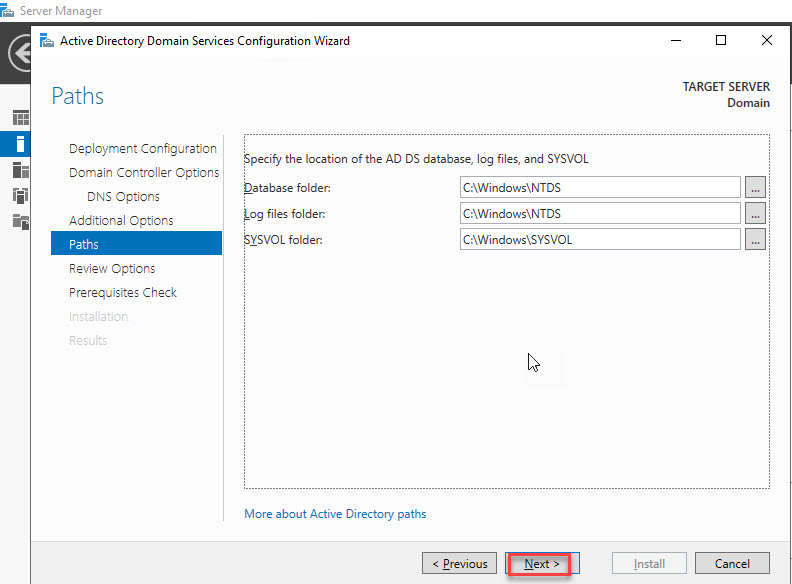Click the AD DS role sidebar icon
Screen dimensions: 792x584
coord(20,195)
